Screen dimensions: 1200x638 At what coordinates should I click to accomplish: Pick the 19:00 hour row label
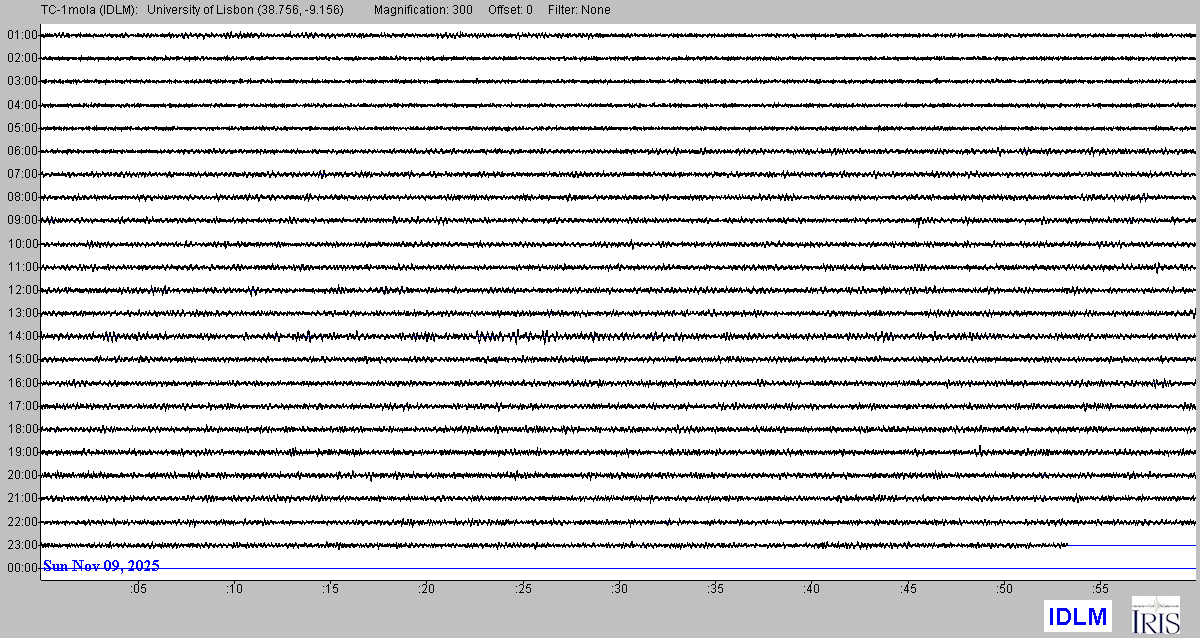pyautogui.click(x=22, y=452)
